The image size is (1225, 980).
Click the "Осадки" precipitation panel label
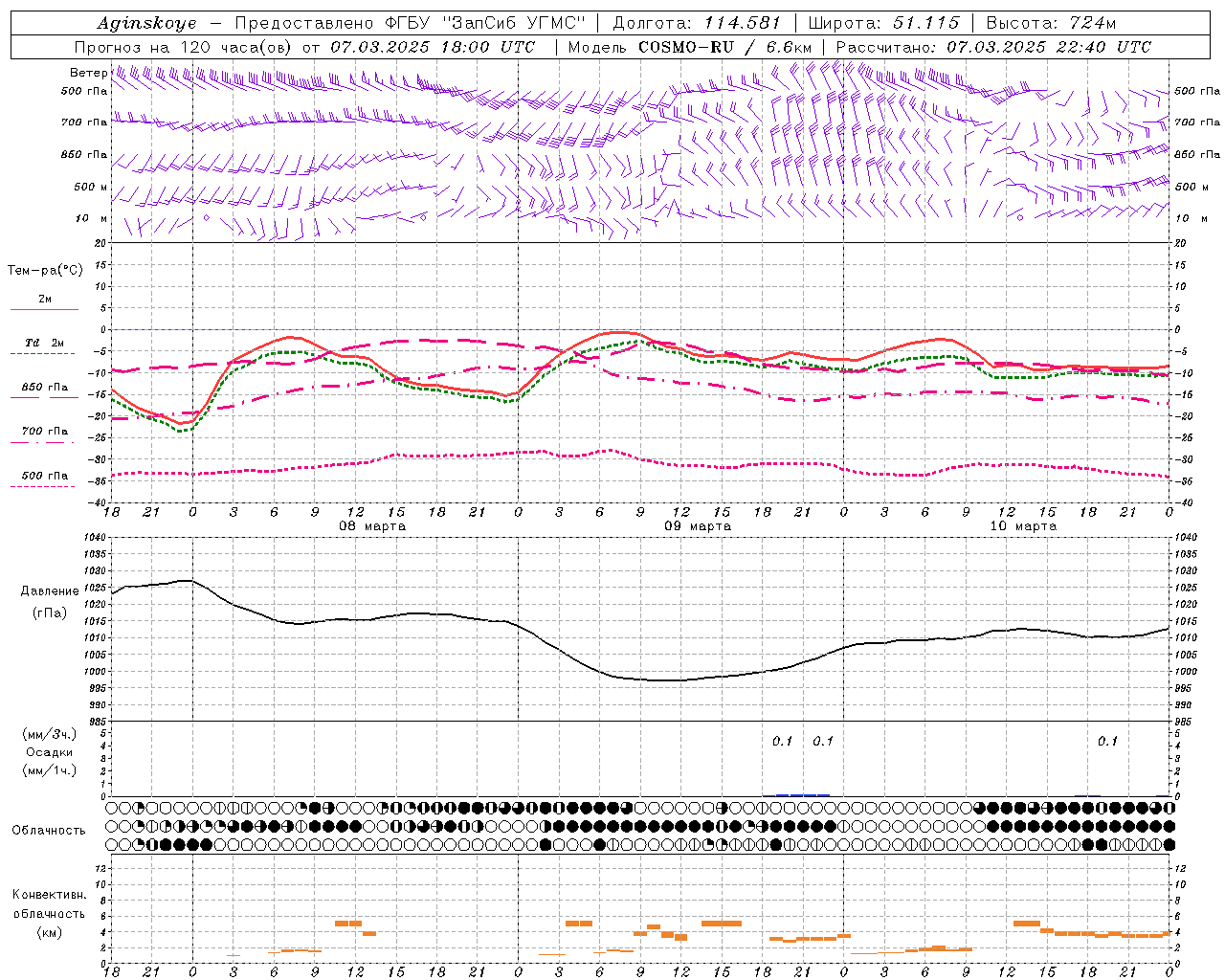(50, 752)
